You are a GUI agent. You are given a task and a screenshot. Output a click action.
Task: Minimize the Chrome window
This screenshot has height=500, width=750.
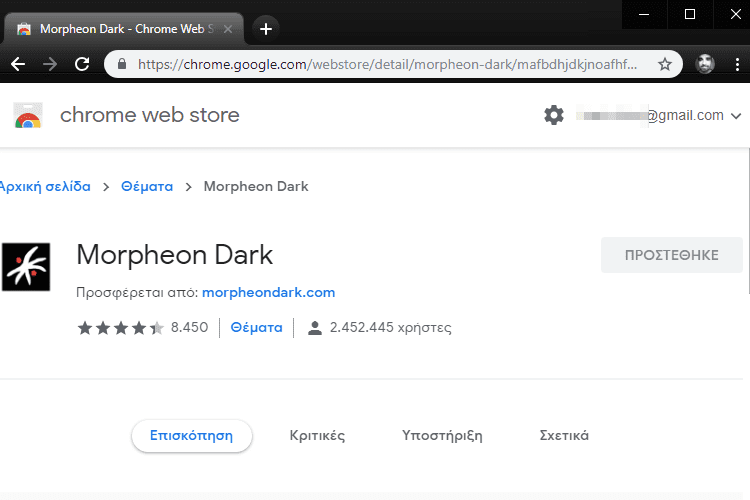tap(644, 14)
